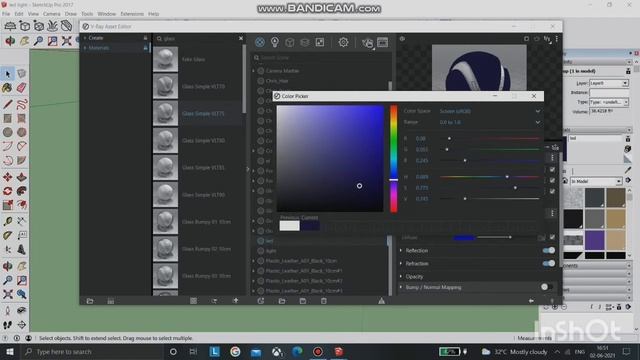Expand the Opacity section
The height and width of the screenshot is (360, 640).
(401, 276)
